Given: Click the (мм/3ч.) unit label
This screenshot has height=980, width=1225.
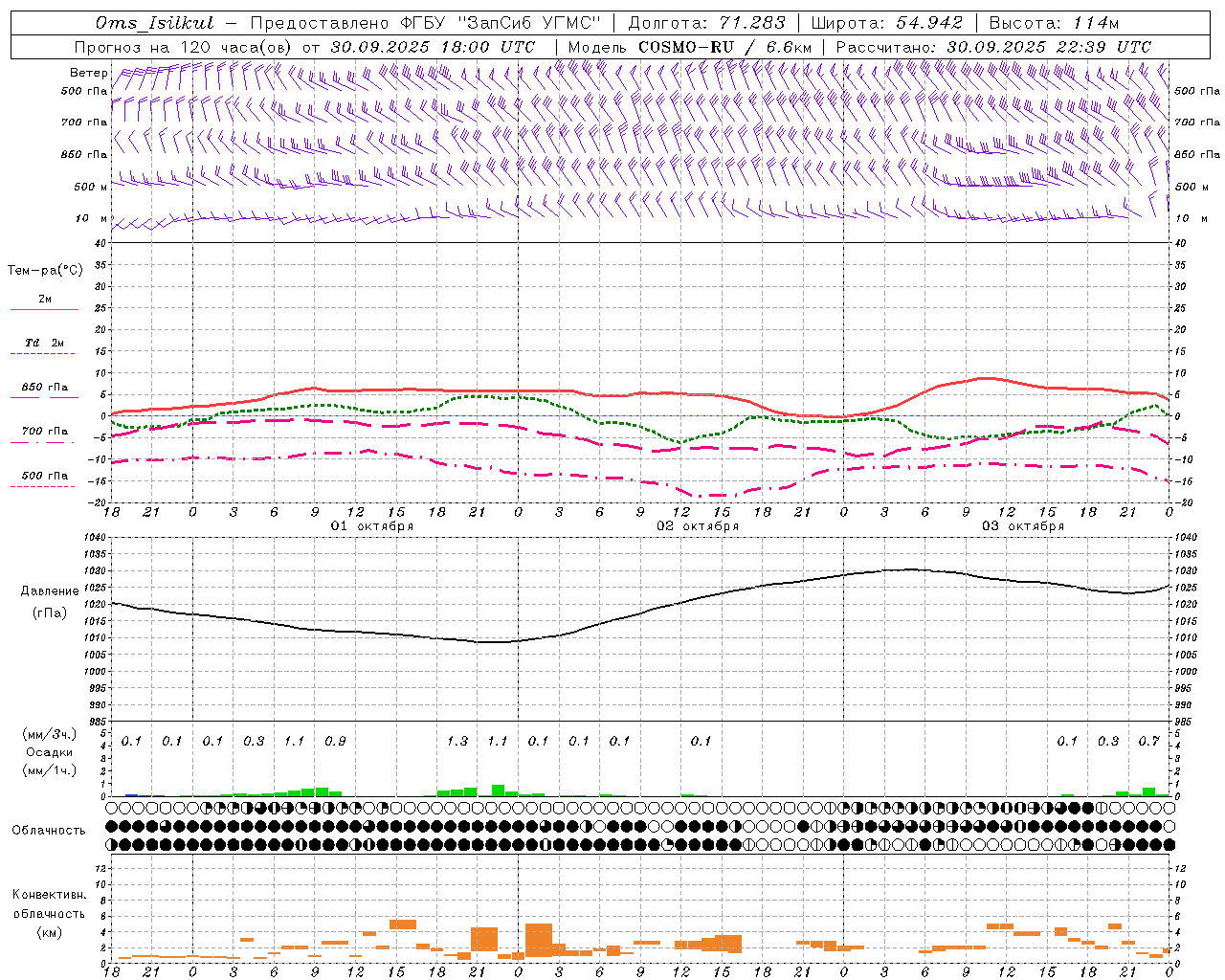Looking at the screenshot, I should tap(50, 734).
